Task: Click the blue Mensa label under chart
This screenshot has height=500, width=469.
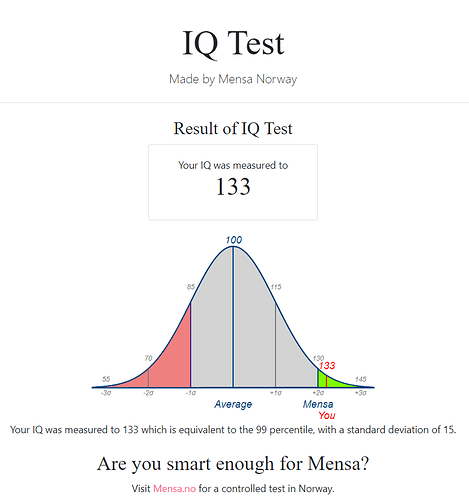Action: click(318, 404)
